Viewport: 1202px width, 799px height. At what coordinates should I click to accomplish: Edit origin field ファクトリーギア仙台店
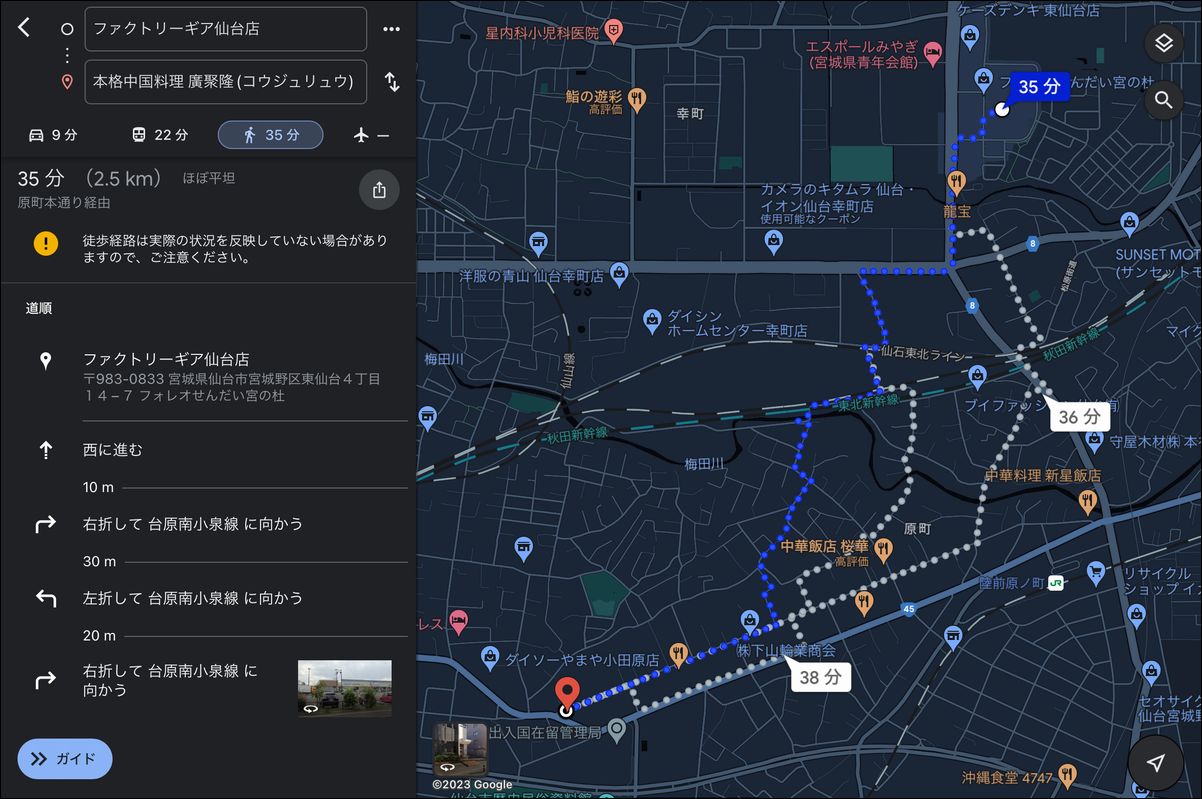(226, 29)
